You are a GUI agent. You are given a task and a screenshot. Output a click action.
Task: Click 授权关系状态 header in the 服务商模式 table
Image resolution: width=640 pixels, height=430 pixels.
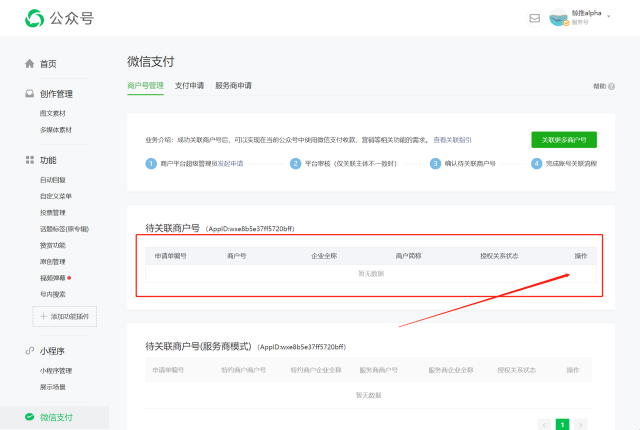516,370
